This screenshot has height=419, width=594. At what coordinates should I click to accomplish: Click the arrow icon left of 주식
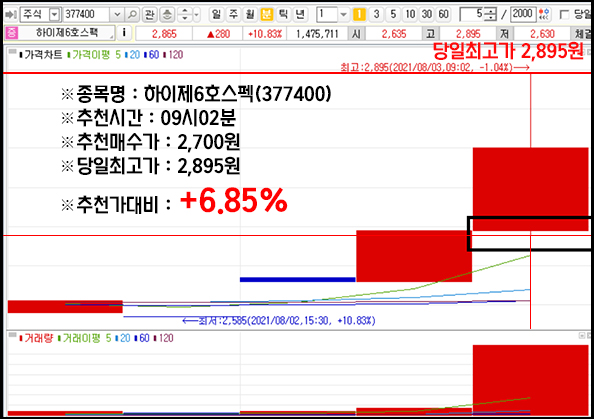tap(11, 15)
